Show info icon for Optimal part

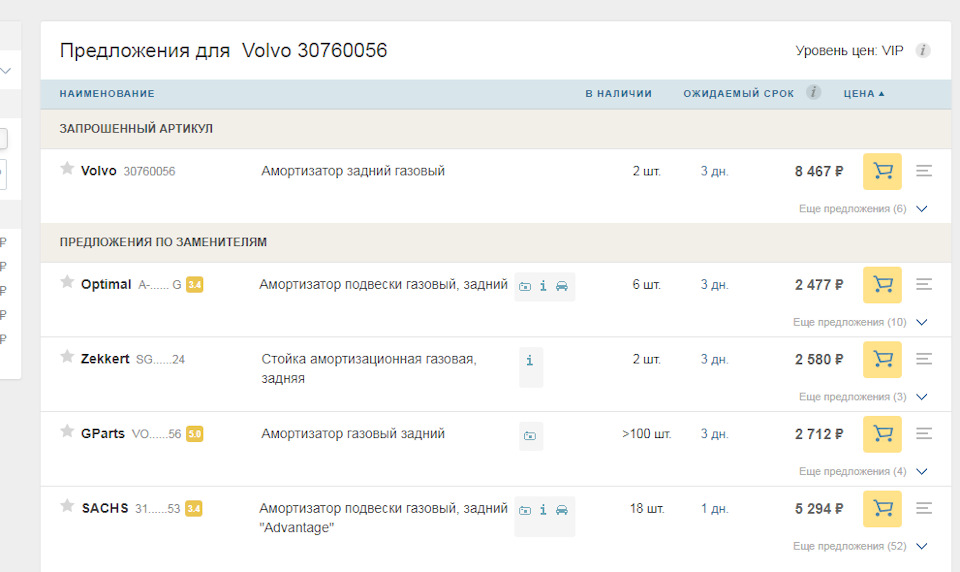543,286
